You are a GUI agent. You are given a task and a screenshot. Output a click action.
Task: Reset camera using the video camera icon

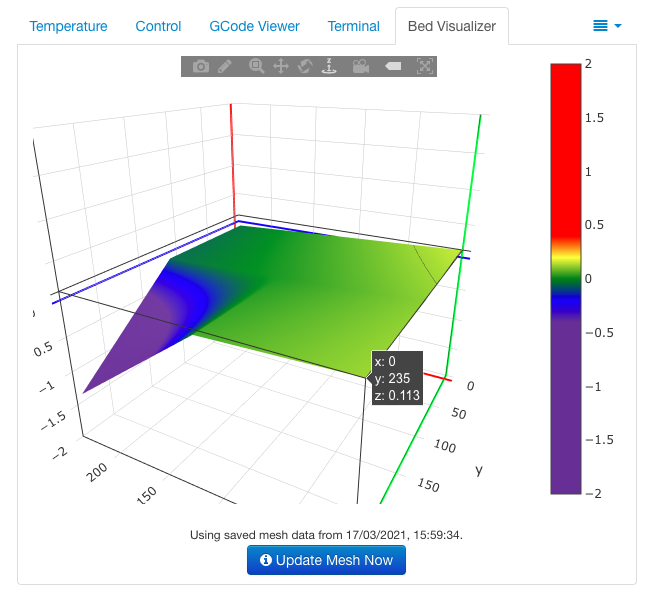[360, 66]
